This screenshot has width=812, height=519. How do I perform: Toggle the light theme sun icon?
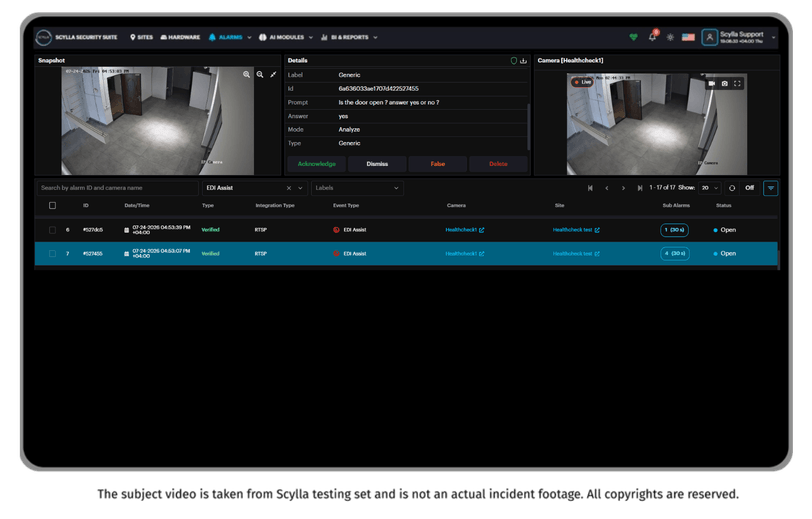pyautogui.click(x=670, y=37)
